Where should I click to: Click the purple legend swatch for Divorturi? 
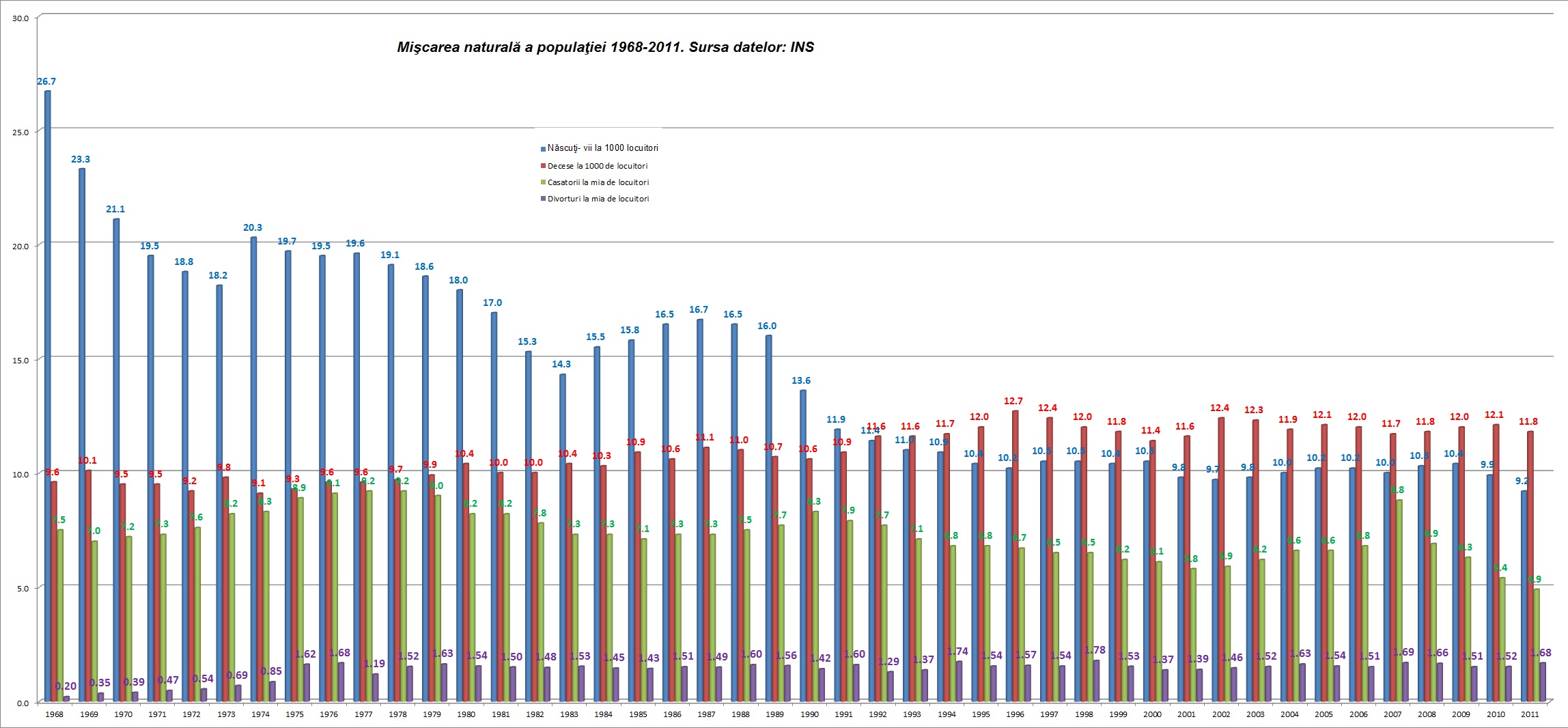coord(544,199)
